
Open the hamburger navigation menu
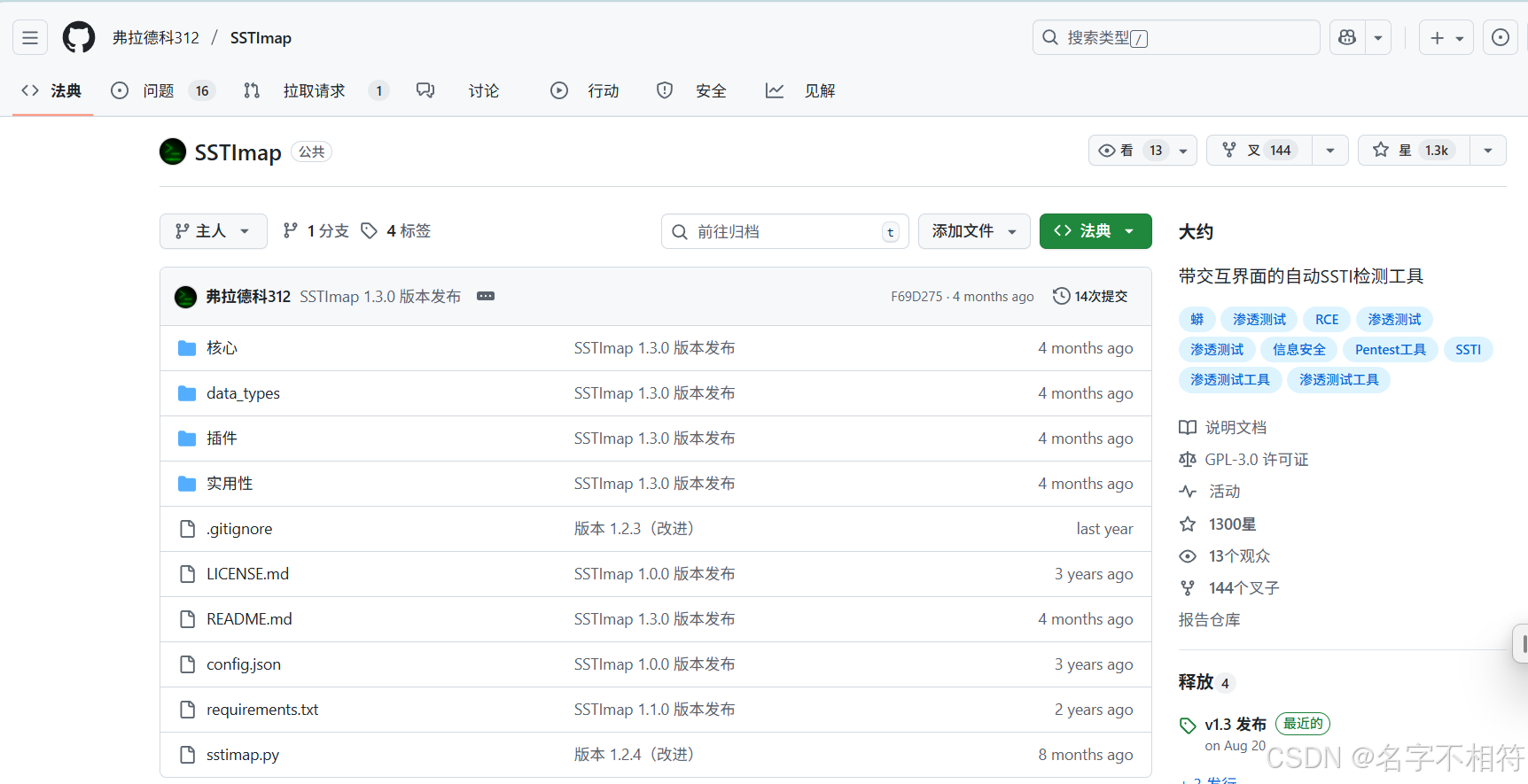(30, 37)
